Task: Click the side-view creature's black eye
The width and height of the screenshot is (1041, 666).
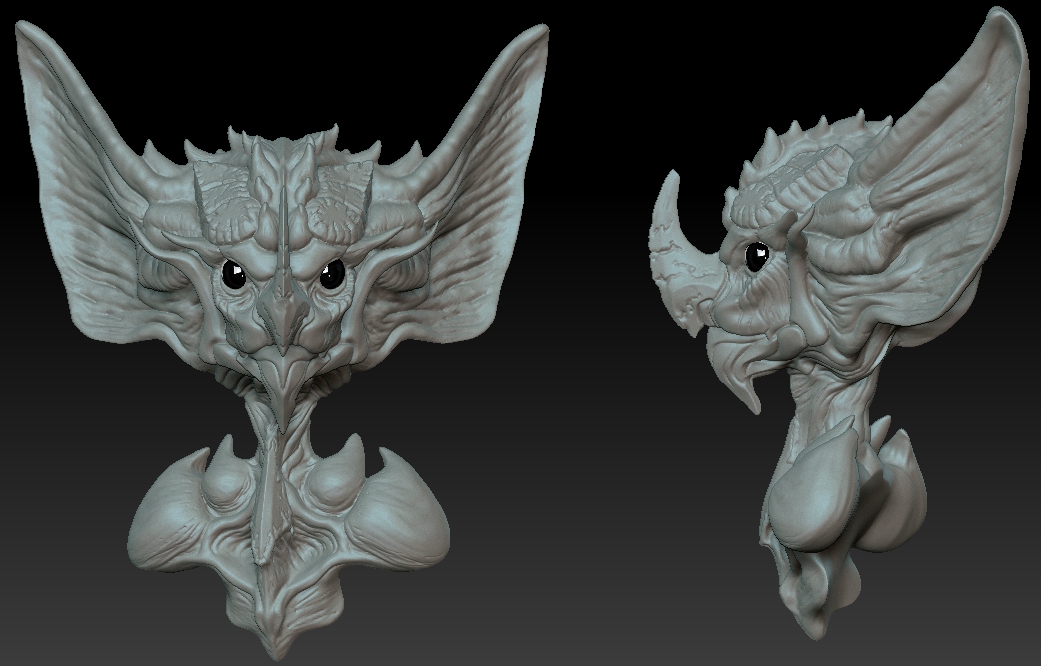Action: pos(756,256)
